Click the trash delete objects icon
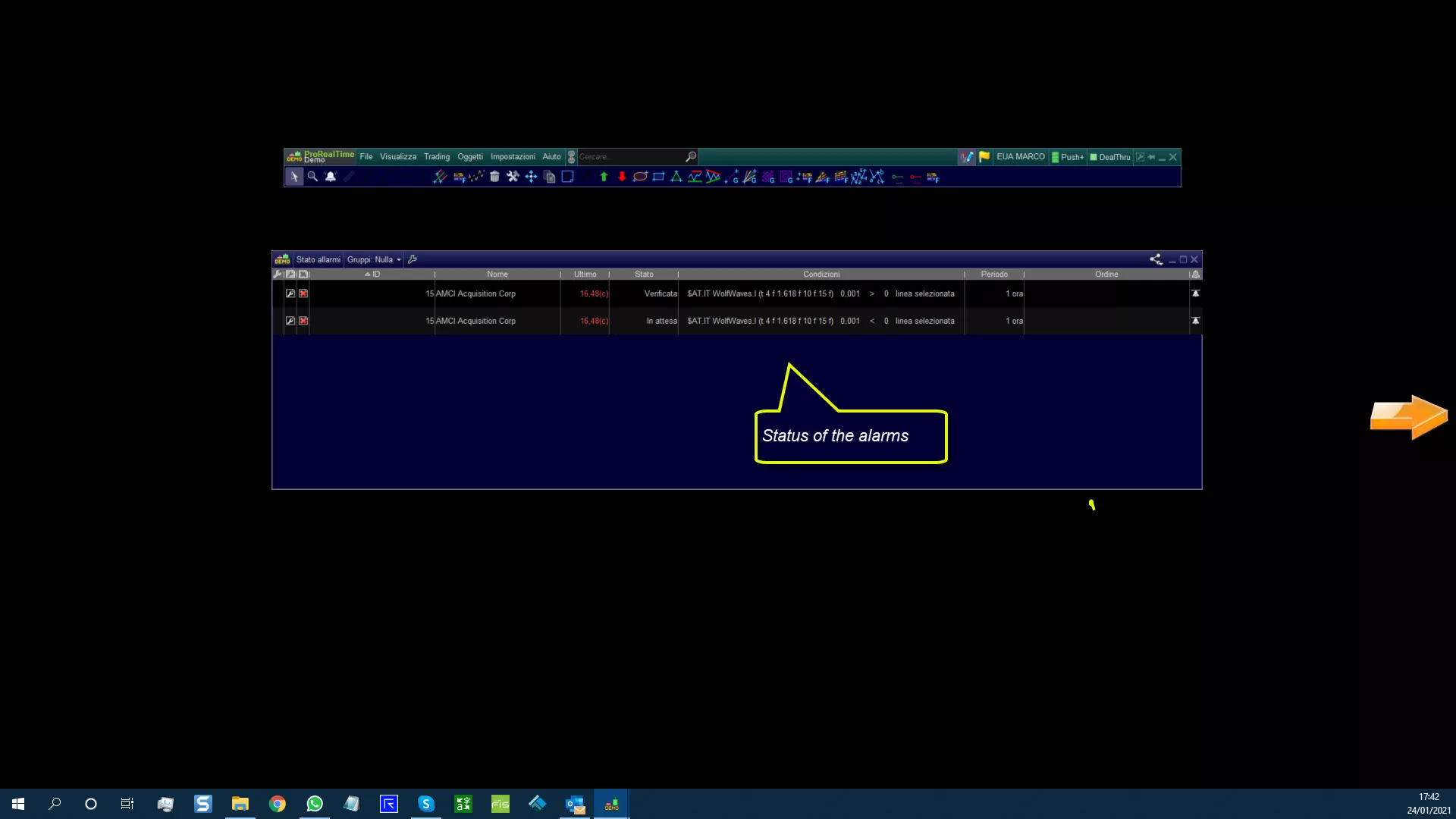The width and height of the screenshot is (1456, 819). click(x=494, y=177)
